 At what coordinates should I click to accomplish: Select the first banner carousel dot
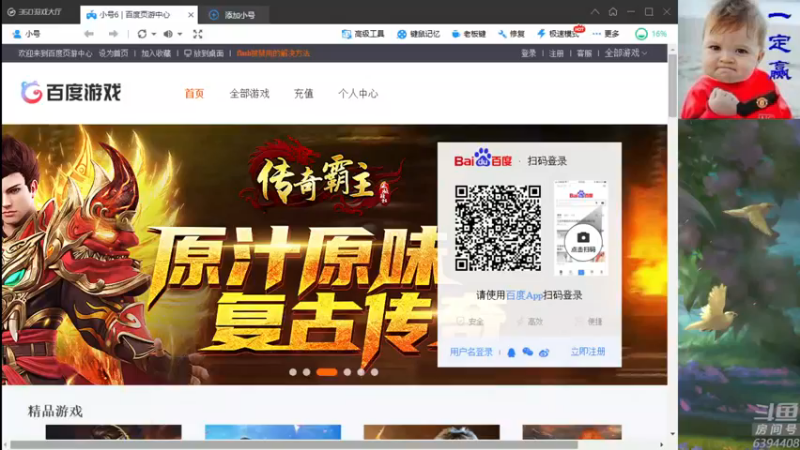point(293,372)
